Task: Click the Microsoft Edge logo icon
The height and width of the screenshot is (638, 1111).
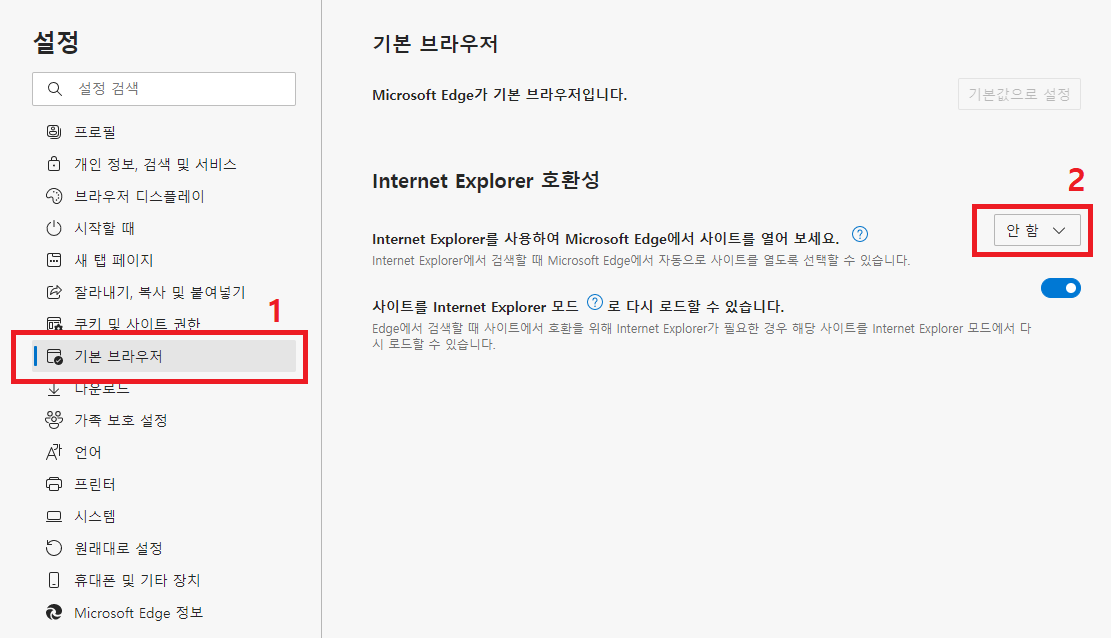Action: pos(54,612)
